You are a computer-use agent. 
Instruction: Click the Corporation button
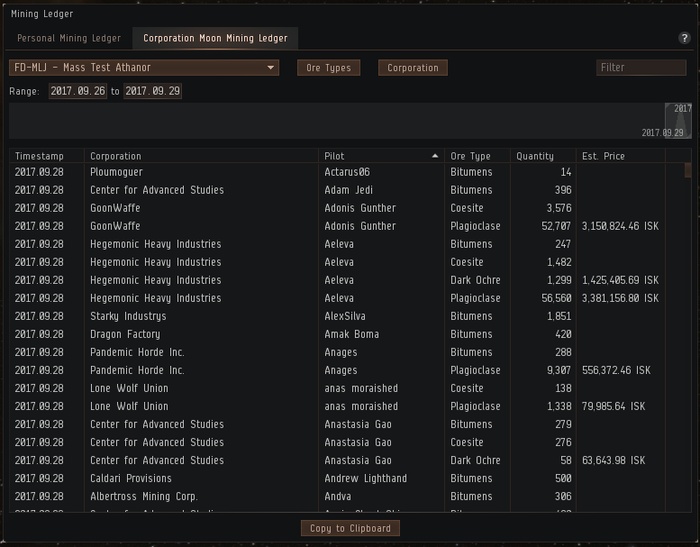413,68
